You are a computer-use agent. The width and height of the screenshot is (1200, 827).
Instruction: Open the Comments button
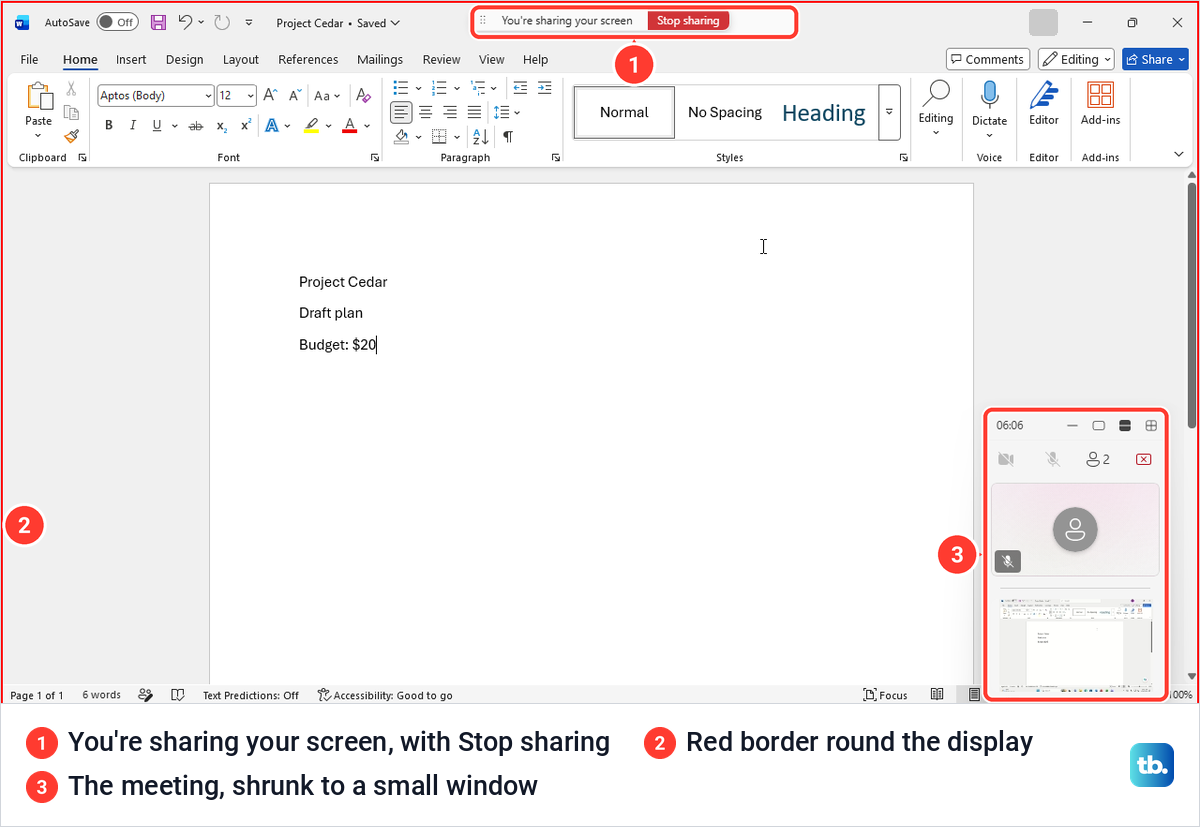coord(987,59)
